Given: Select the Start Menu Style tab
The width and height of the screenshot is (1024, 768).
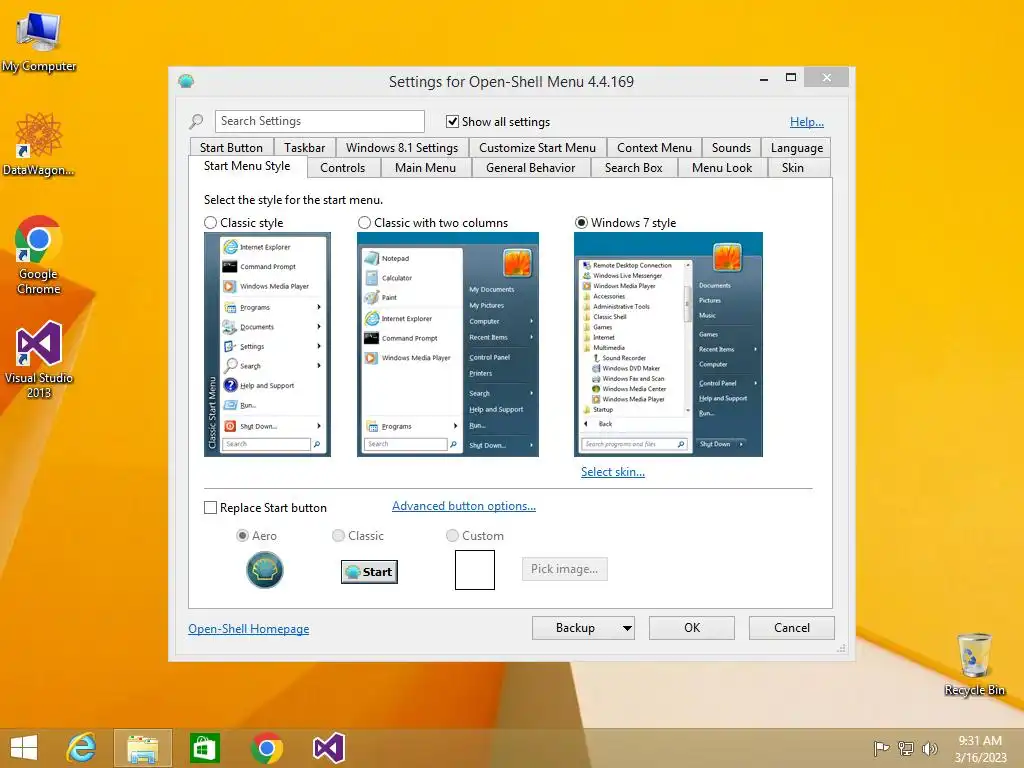Looking at the screenshot, I should tap(247, 166).
